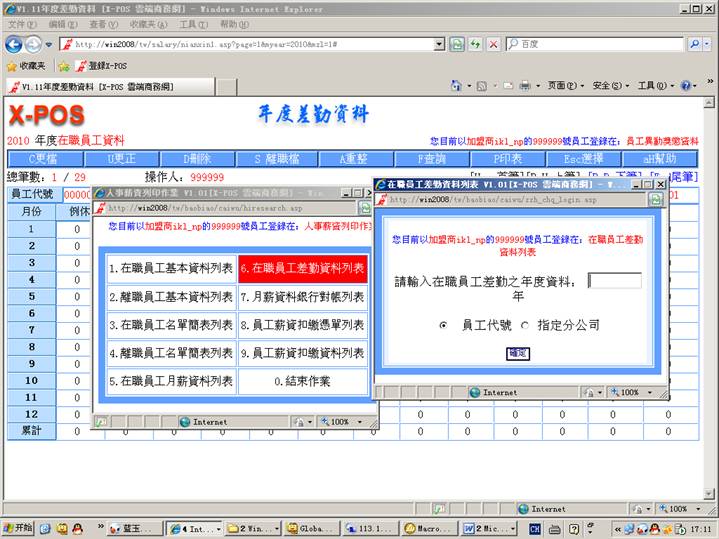Click the browser back arrow button
Screen dimensions: 719x539
[14, 44]
